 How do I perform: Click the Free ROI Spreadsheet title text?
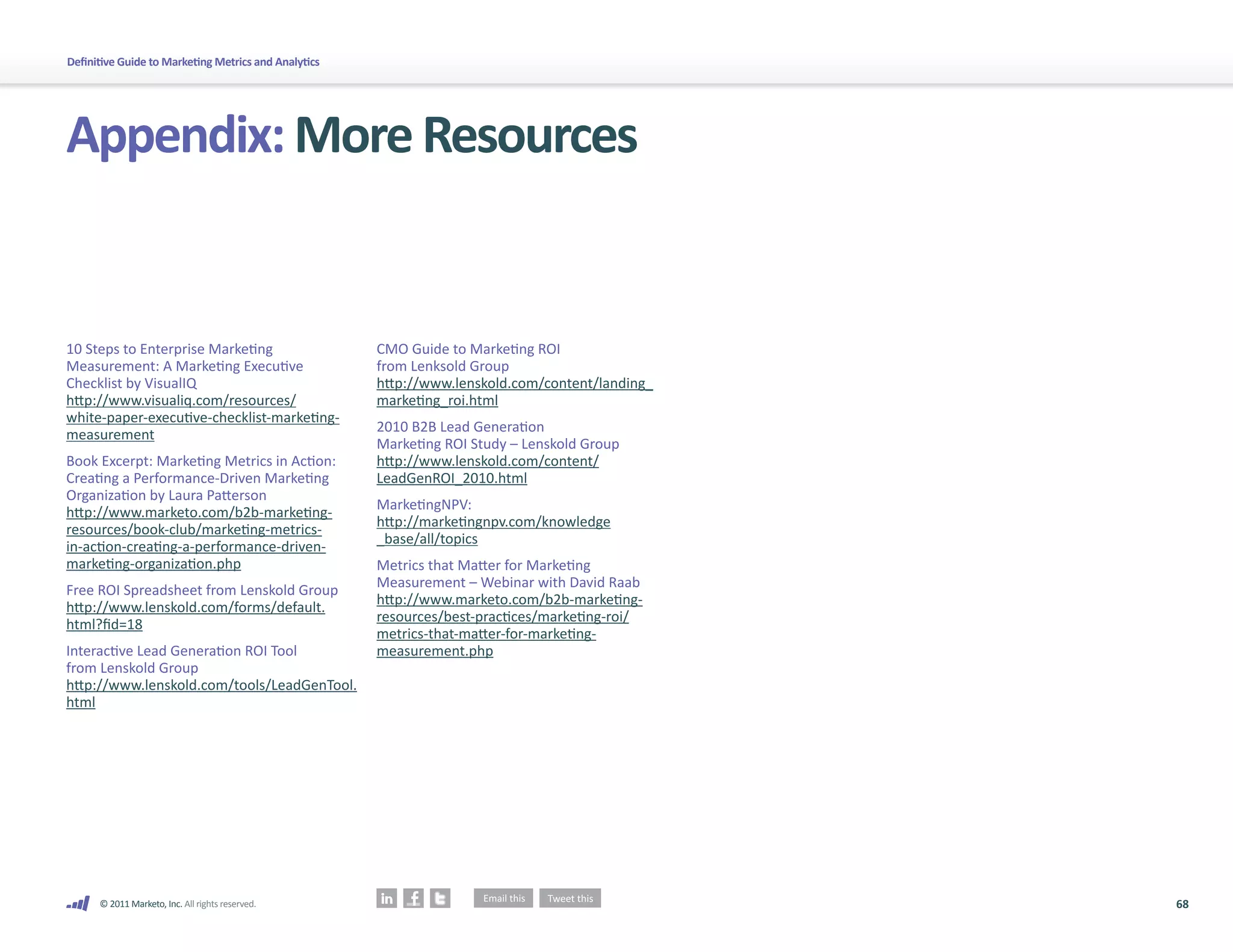[202, 590]
